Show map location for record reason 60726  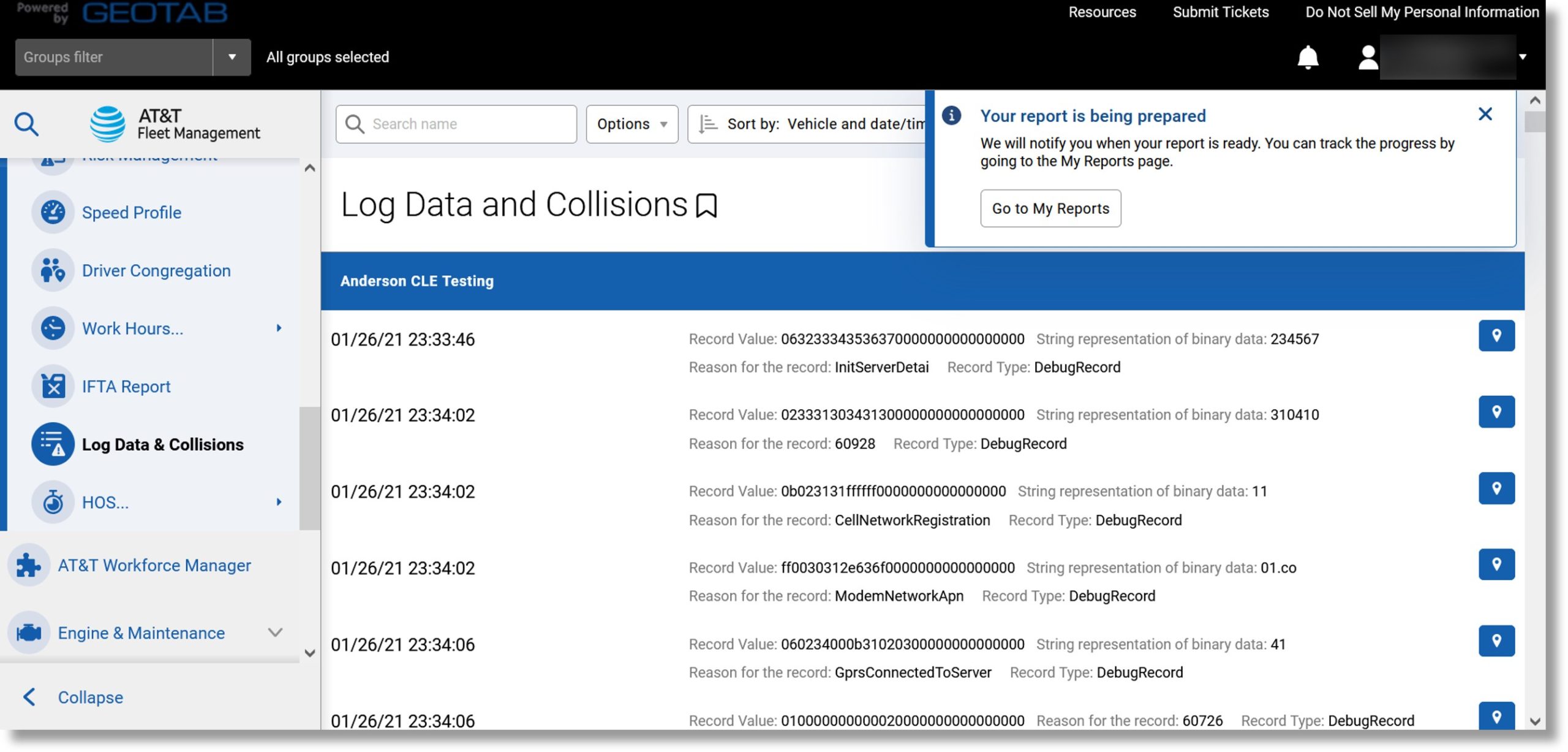[1496, 716]
